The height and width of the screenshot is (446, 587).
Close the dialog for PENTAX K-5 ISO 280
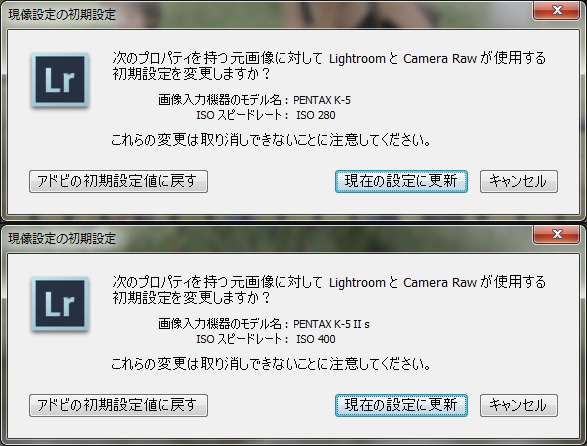(x=557, y=10)
